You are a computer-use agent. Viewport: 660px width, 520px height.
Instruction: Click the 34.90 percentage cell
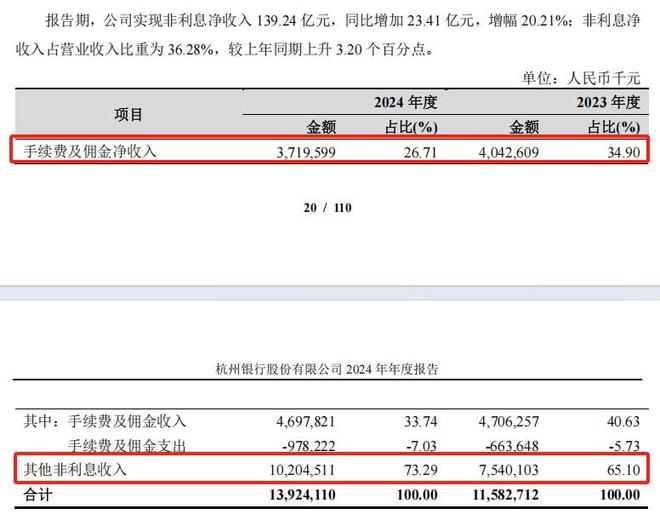coord(621,152)
